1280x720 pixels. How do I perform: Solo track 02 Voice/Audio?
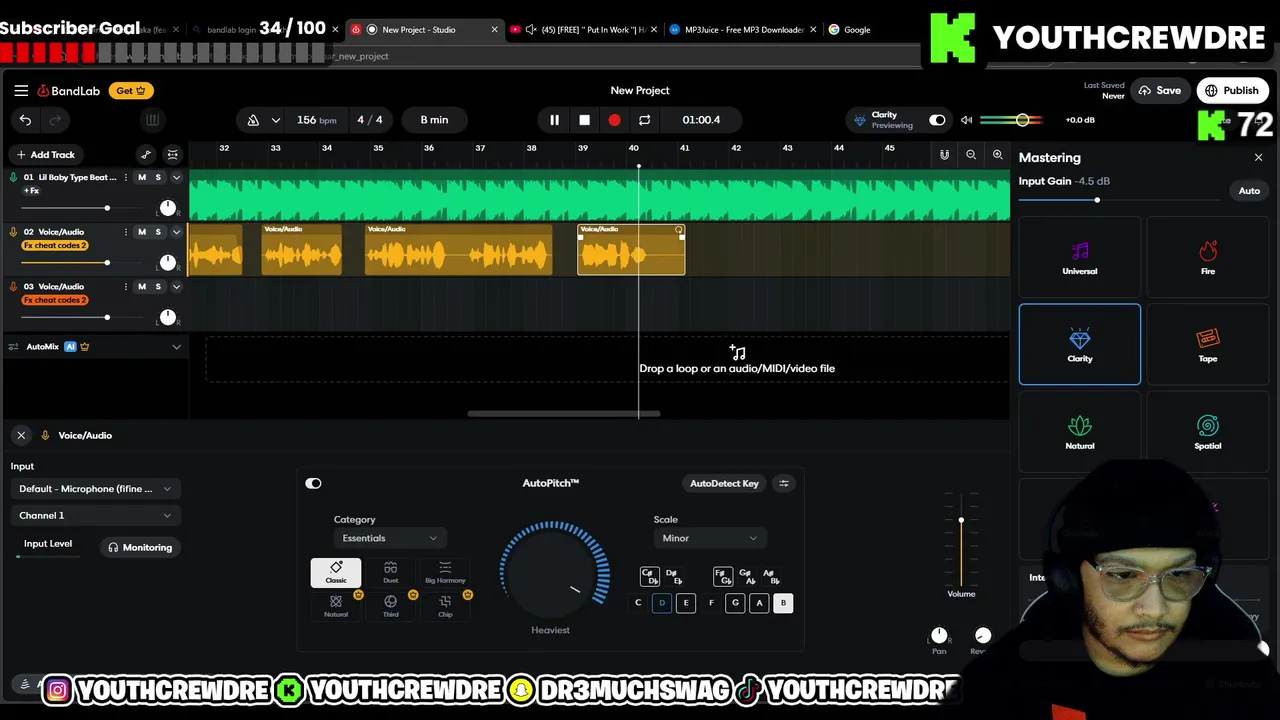(x=157, y=232)
